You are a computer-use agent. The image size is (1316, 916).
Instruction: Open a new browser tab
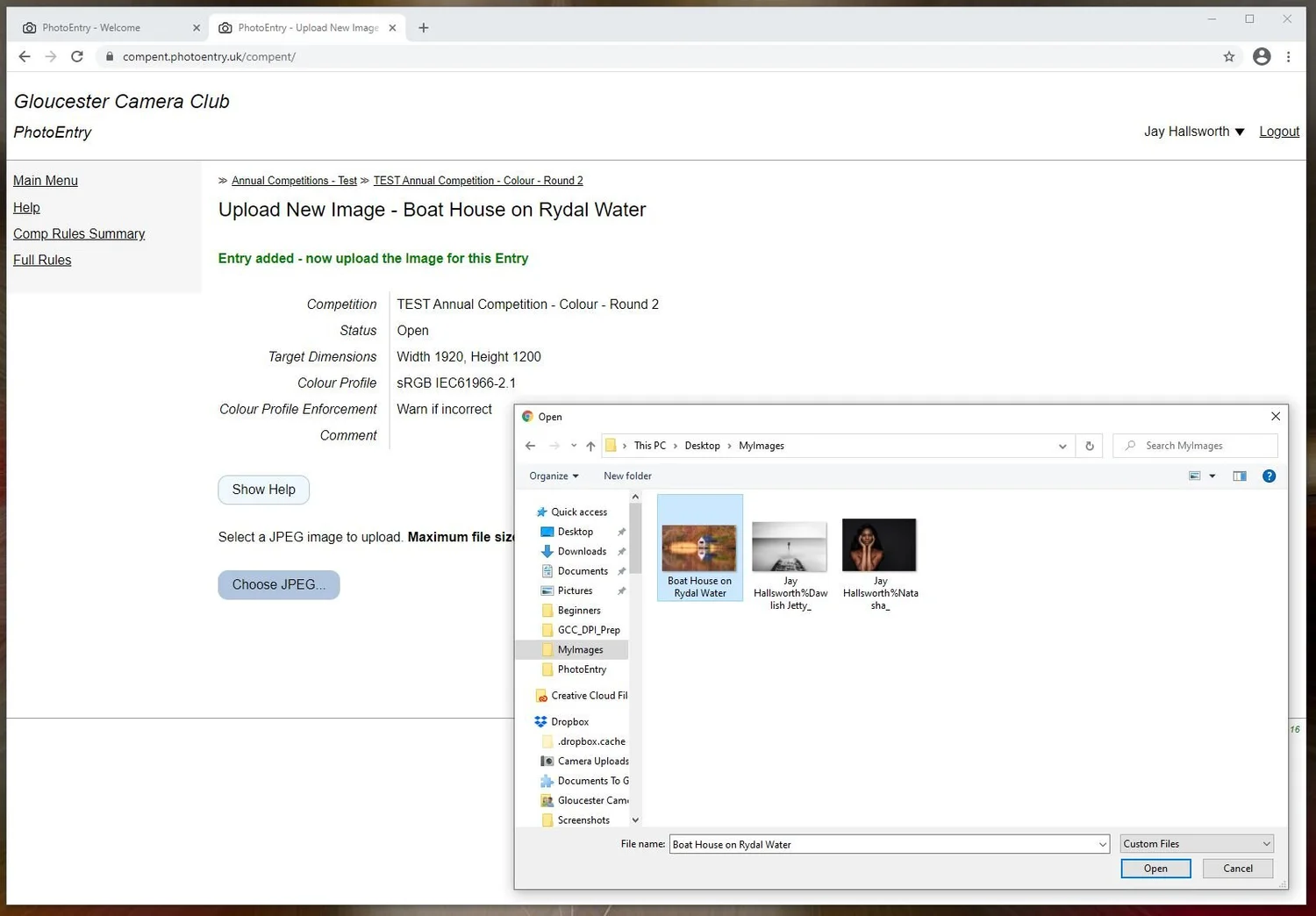(x=424, y=28)
